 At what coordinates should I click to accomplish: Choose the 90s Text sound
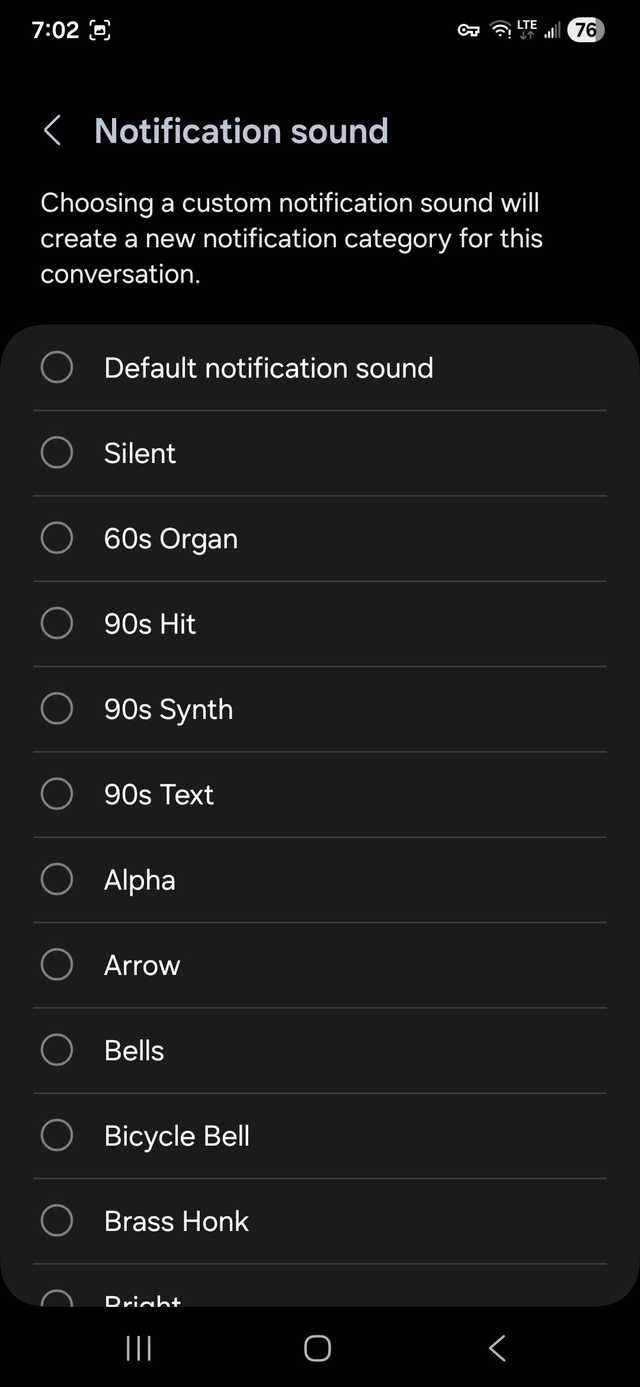click(x=57, y=794)
